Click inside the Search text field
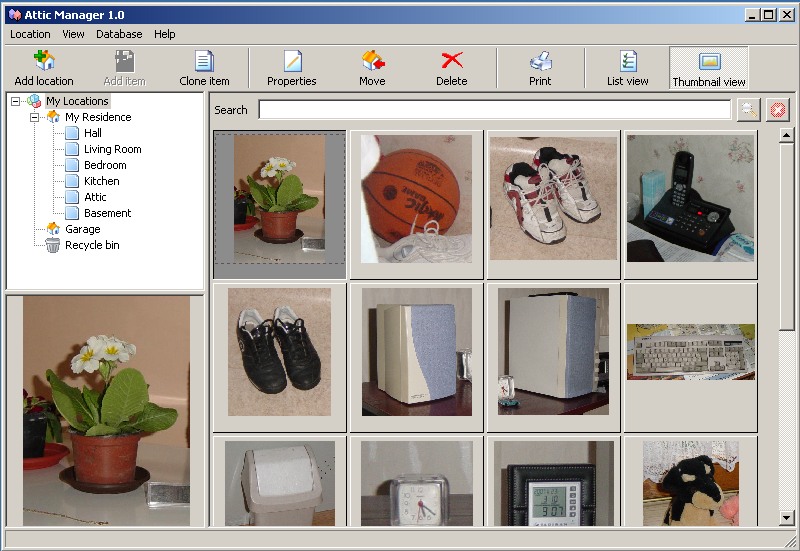Viewport: 800px width, 551px height. tap(494, 110)
